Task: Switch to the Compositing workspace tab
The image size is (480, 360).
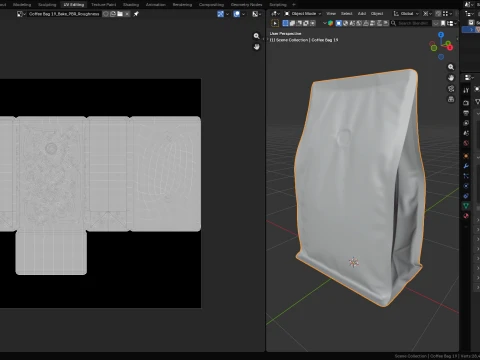Action: pos(211,5)
